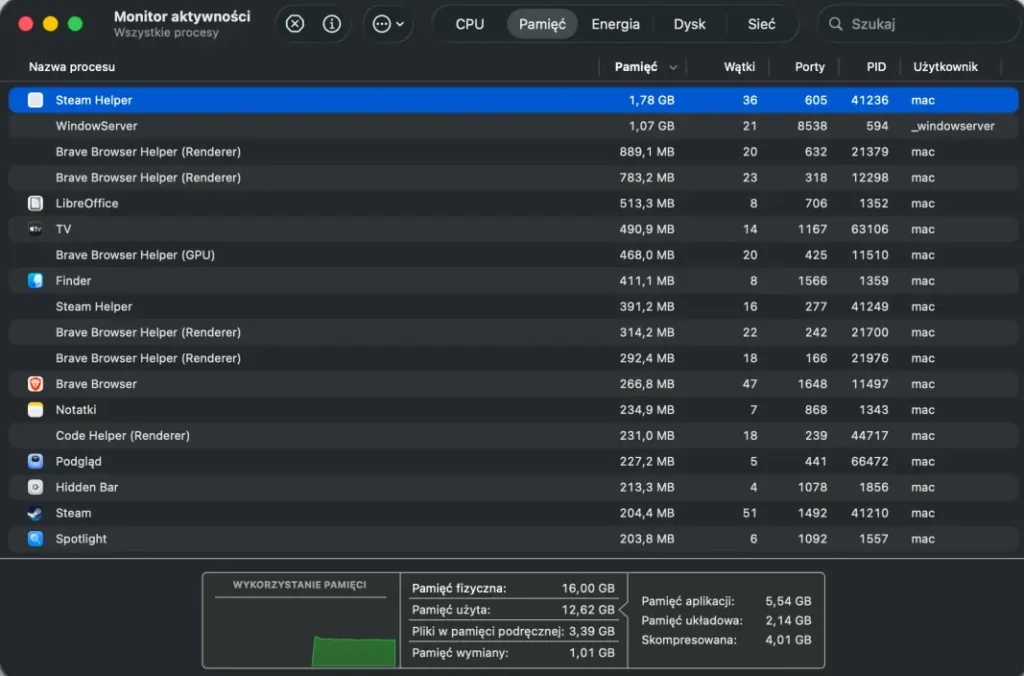Show the Sieć tab

tap(761, 24)
